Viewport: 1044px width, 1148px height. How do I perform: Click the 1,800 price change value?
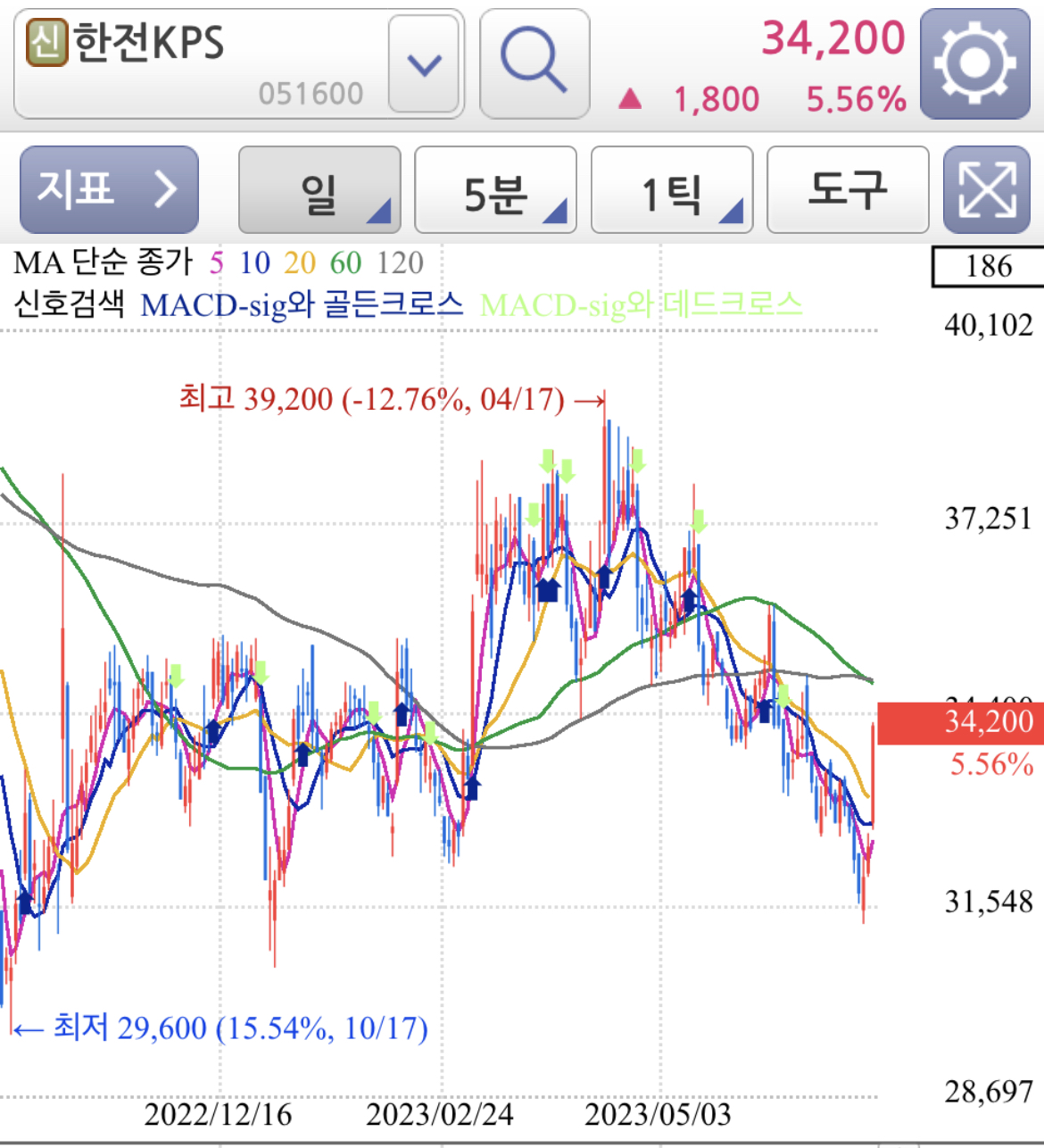pyautogui.click(x=717, y=99)
